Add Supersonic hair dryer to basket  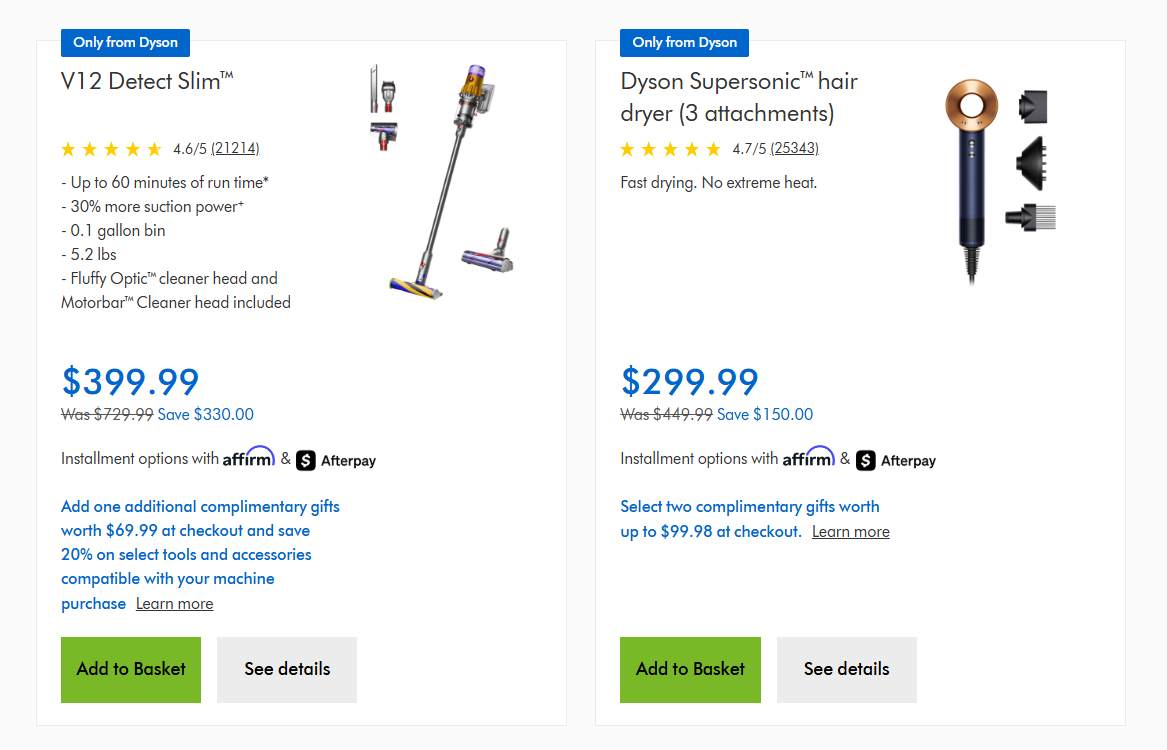(690, 670)
